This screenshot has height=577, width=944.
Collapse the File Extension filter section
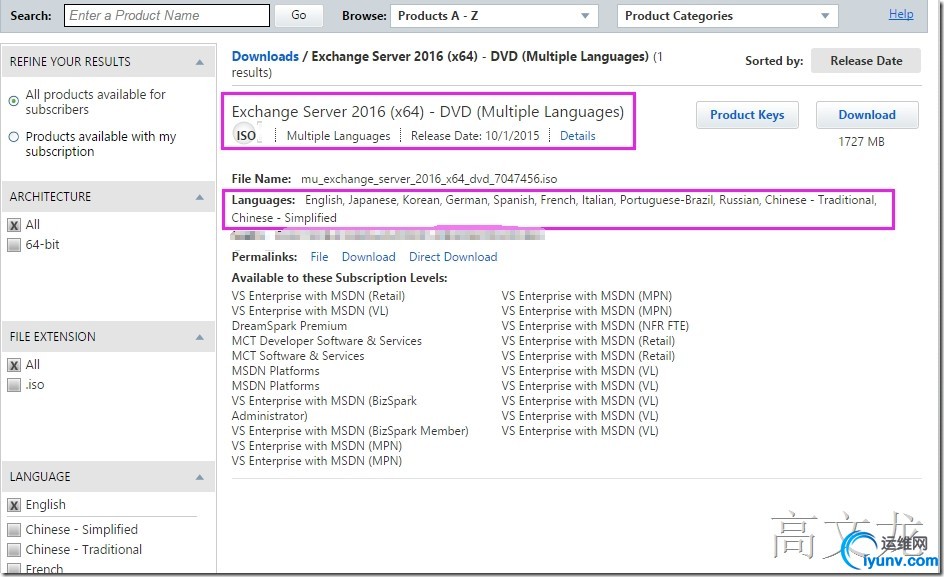[x=200, y=337]
